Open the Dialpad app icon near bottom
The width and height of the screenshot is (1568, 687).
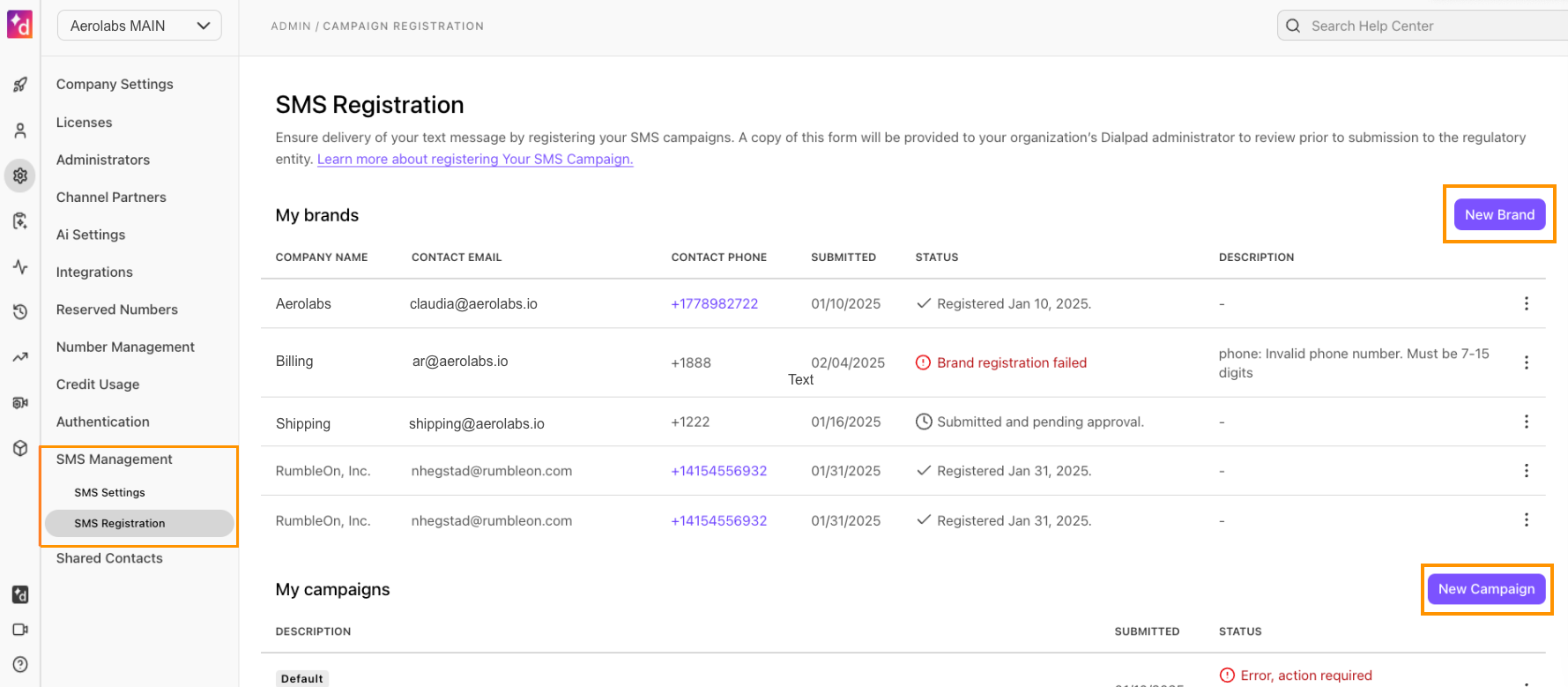point(20,594)
